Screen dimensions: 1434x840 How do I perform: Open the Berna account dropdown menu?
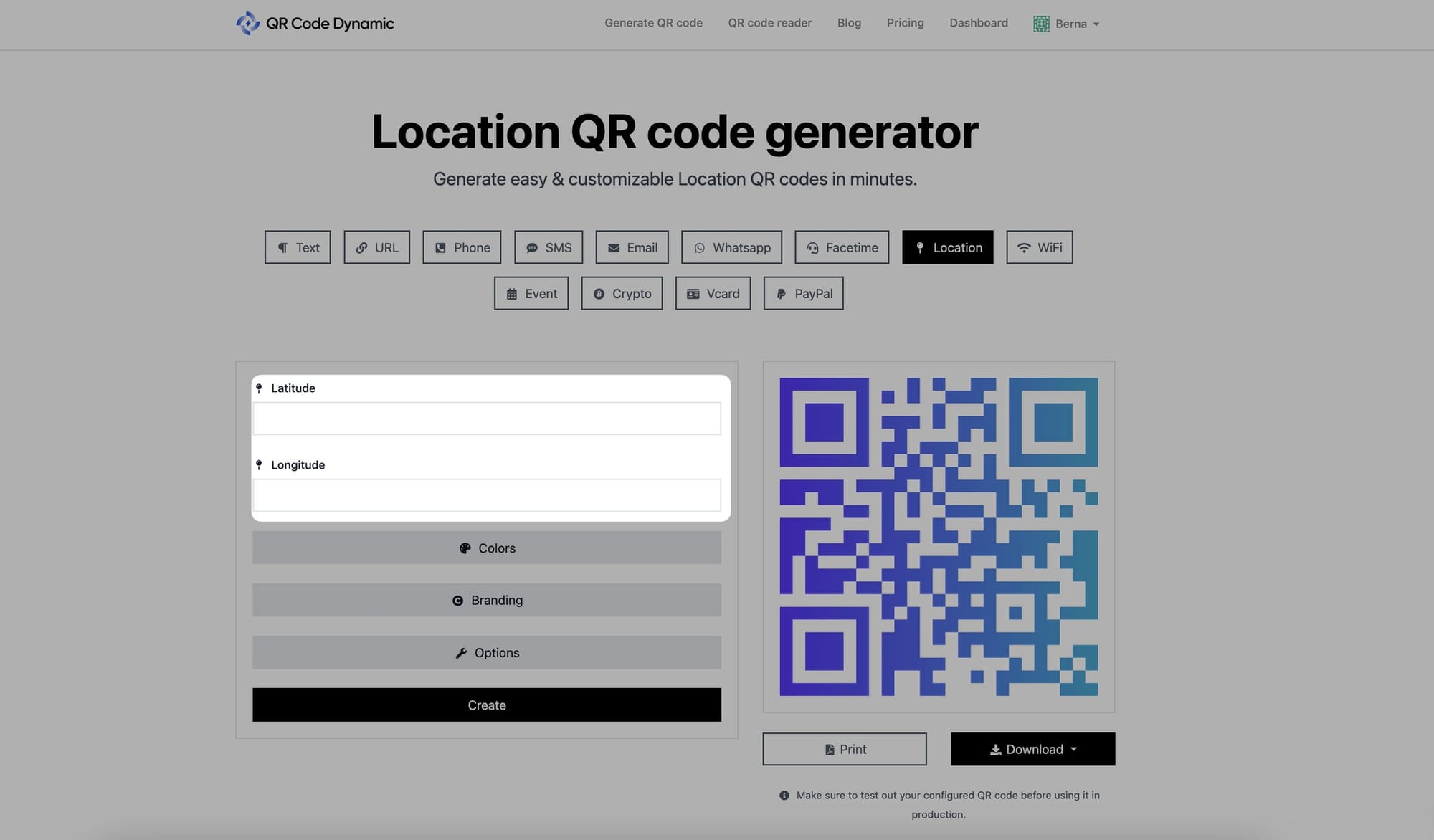click(1065, 22)
